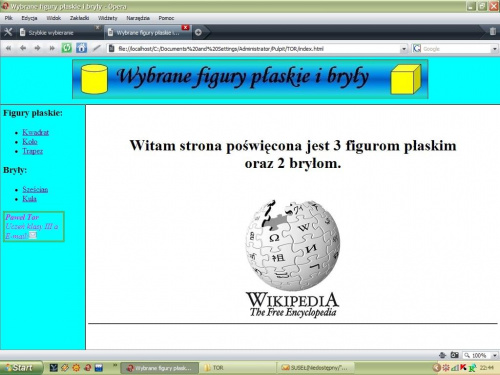Viewport: 500px width, 375px height.
Task: Click the system clock 22:44
Action: [487, 368]
